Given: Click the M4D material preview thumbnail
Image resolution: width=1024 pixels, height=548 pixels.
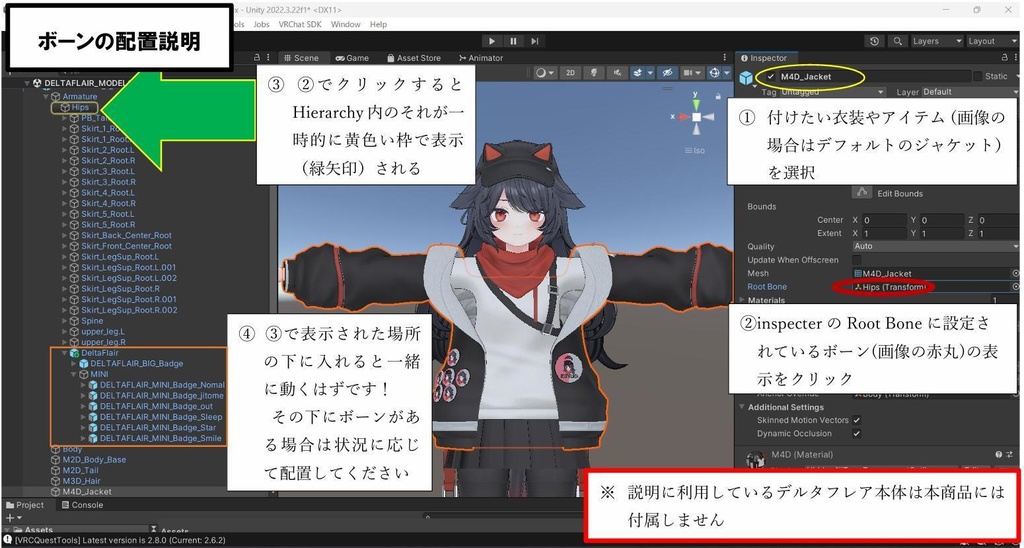Looking at the screenshot, I should click(756, 459).
